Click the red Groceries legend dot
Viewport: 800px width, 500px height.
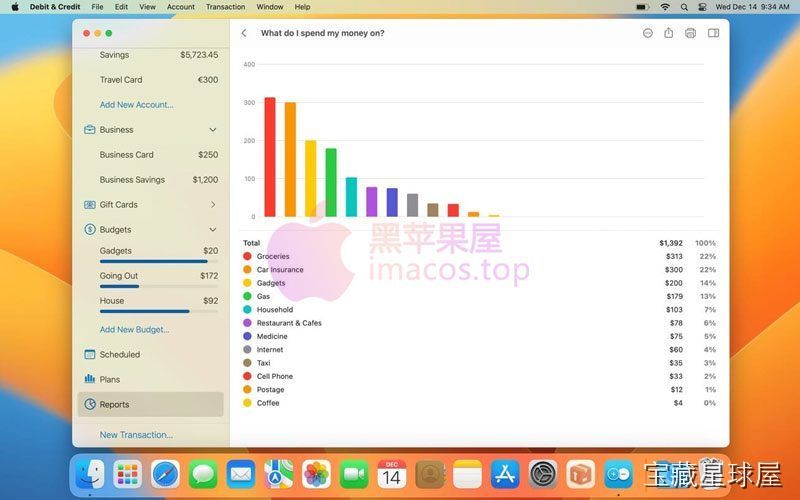pyautogui.click(x=247, y=256)
